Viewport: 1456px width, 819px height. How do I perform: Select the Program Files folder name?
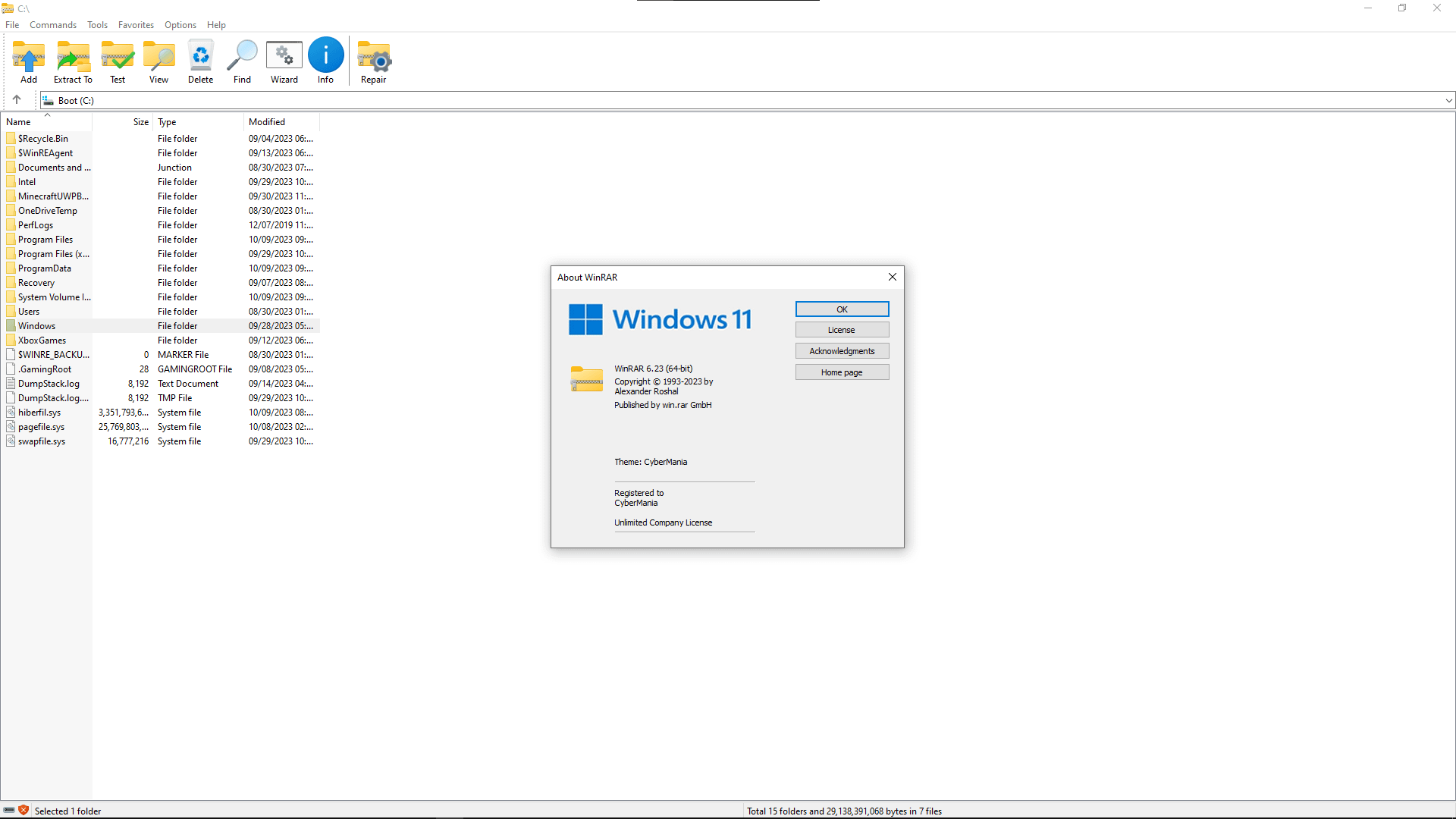click(x=45, y=239)
